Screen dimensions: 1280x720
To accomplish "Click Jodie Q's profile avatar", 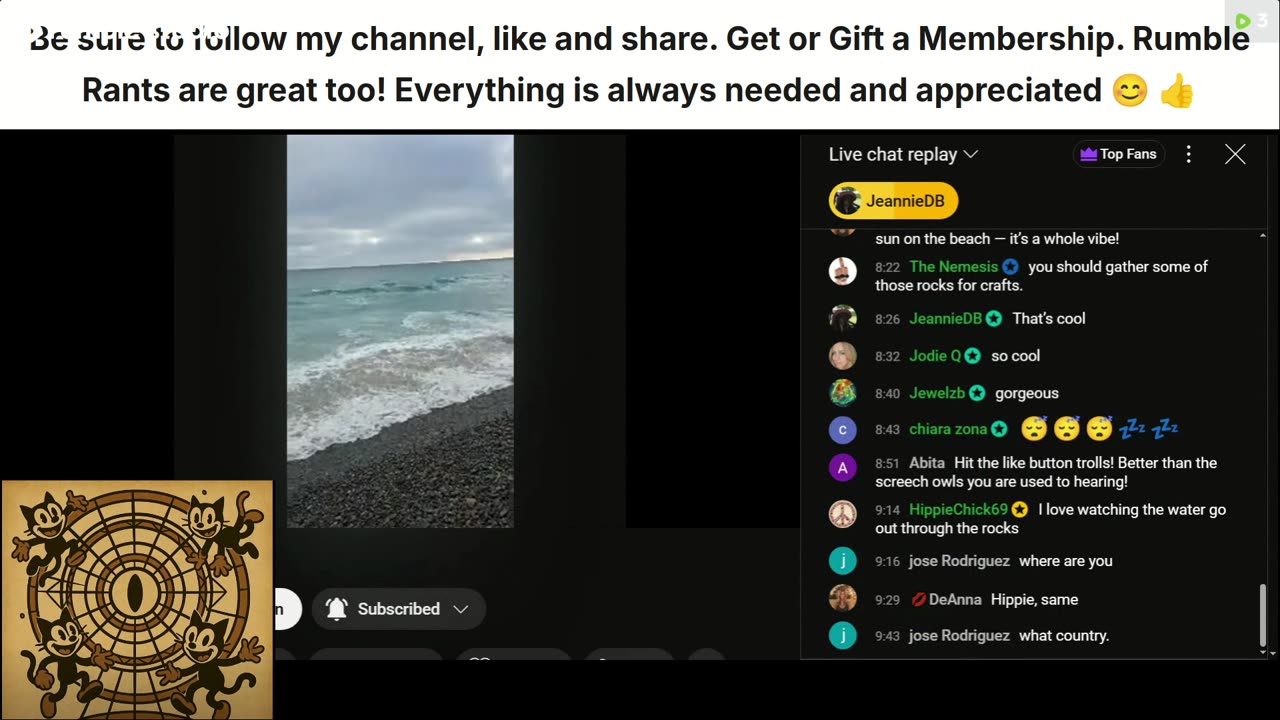I will click(x=843, y=355).
